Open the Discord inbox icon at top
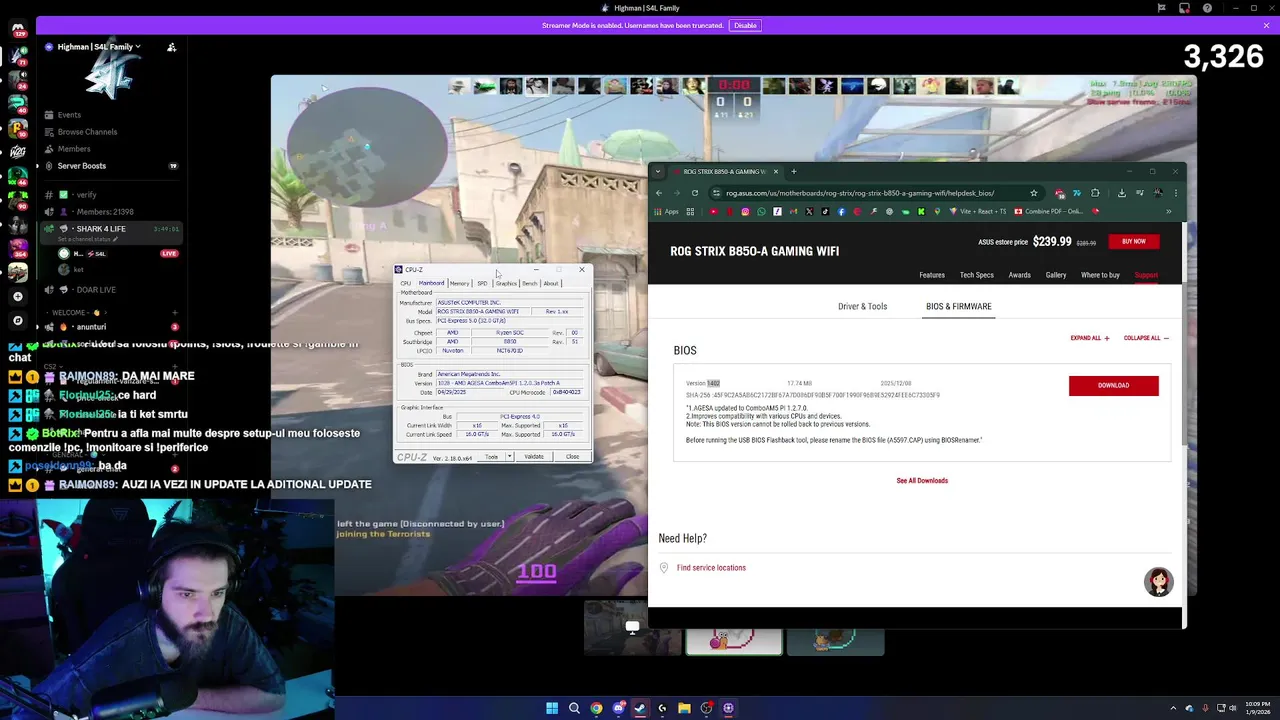Screen dimensions: 1280x720 pos(1184,8)
